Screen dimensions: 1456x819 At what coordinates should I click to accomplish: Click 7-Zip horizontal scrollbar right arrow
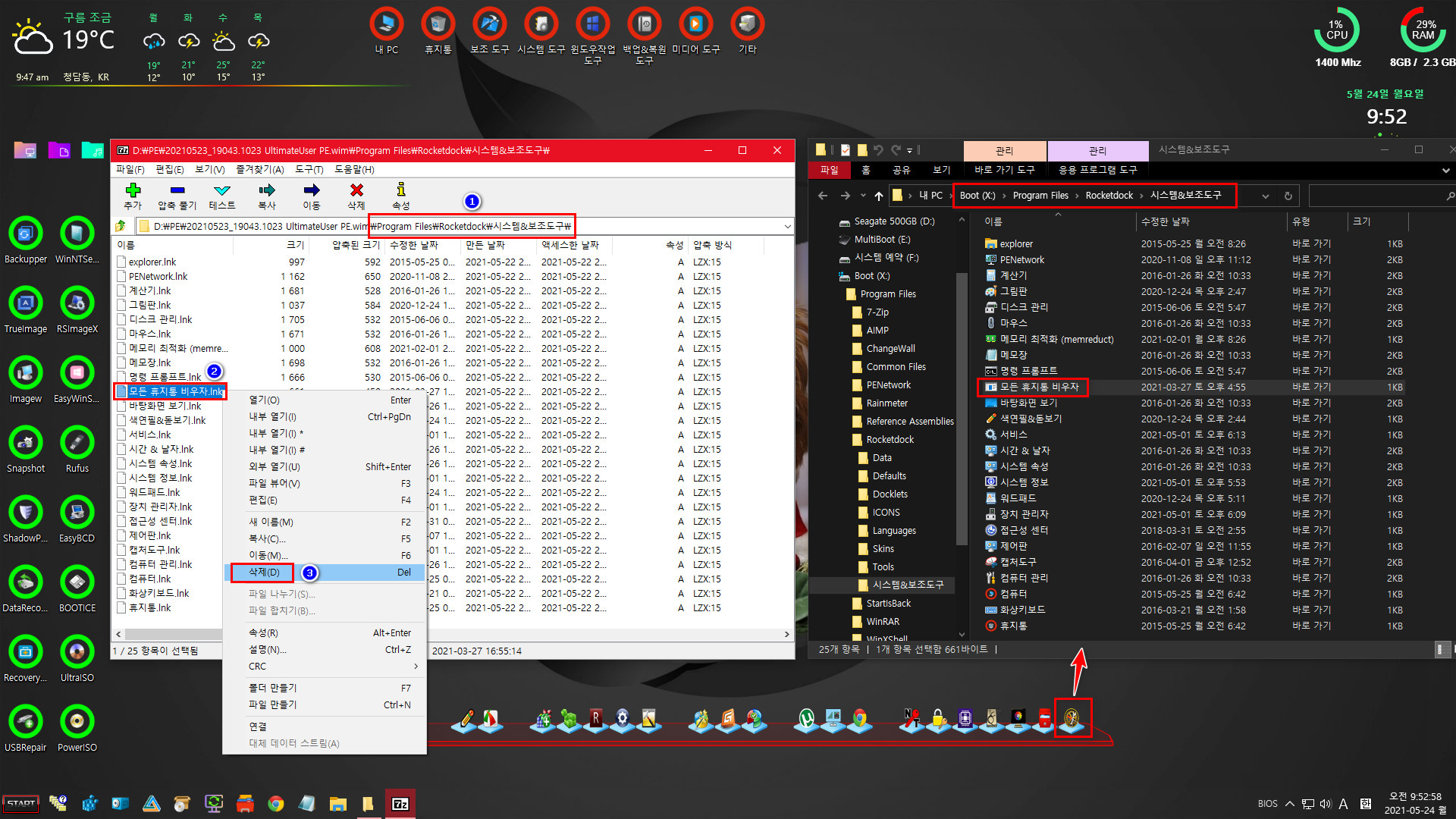786,634
